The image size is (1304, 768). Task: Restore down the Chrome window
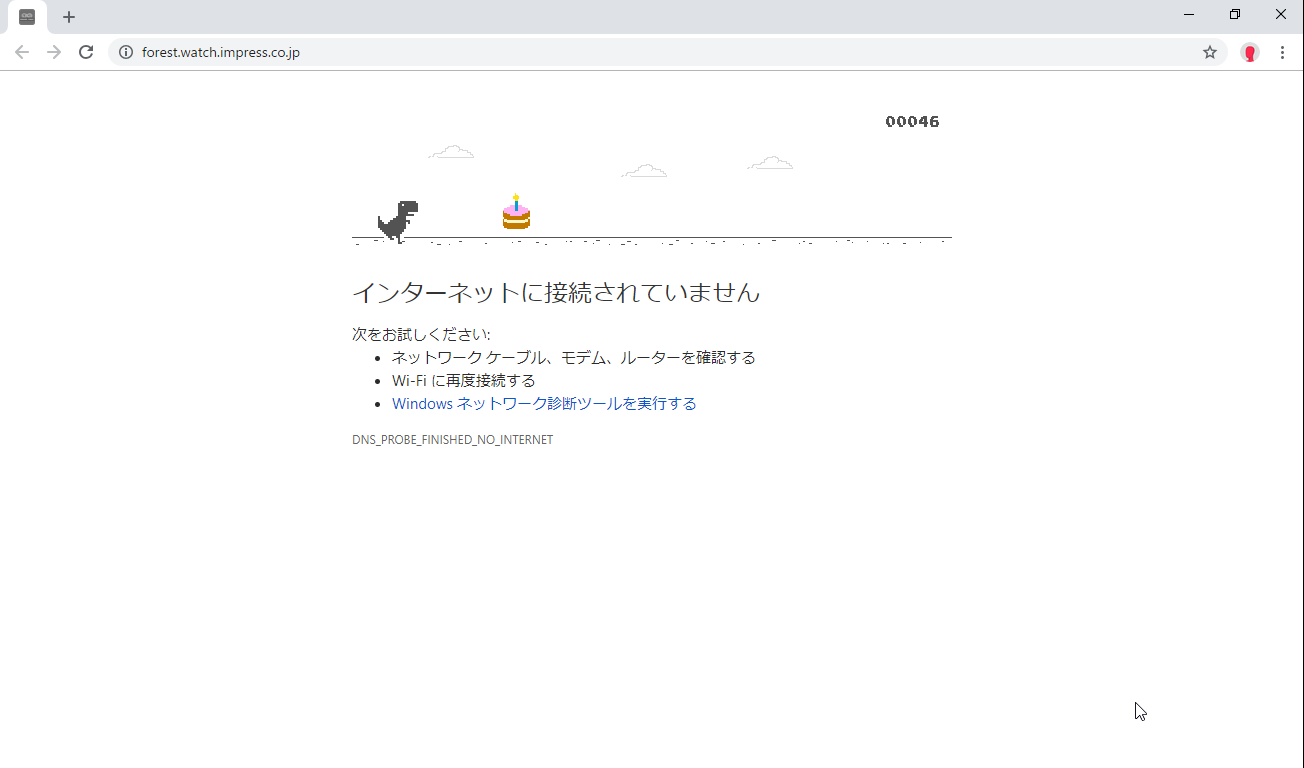(1235, 14)
